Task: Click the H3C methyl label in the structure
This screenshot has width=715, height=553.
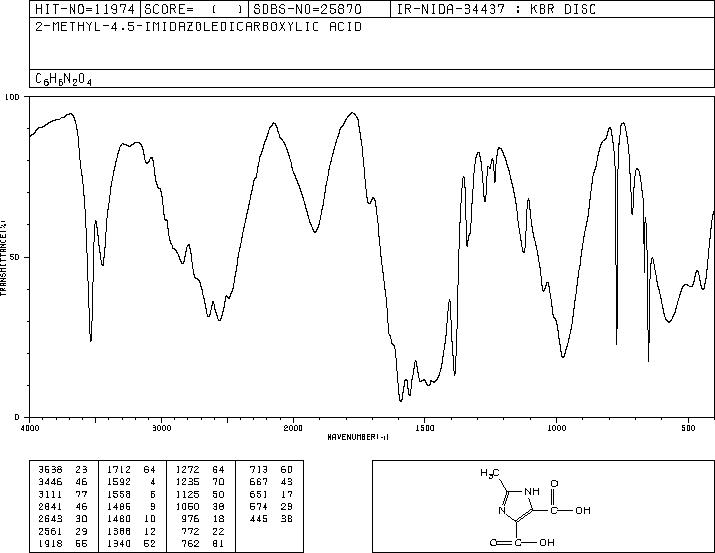Action: [x=490, y=473]
